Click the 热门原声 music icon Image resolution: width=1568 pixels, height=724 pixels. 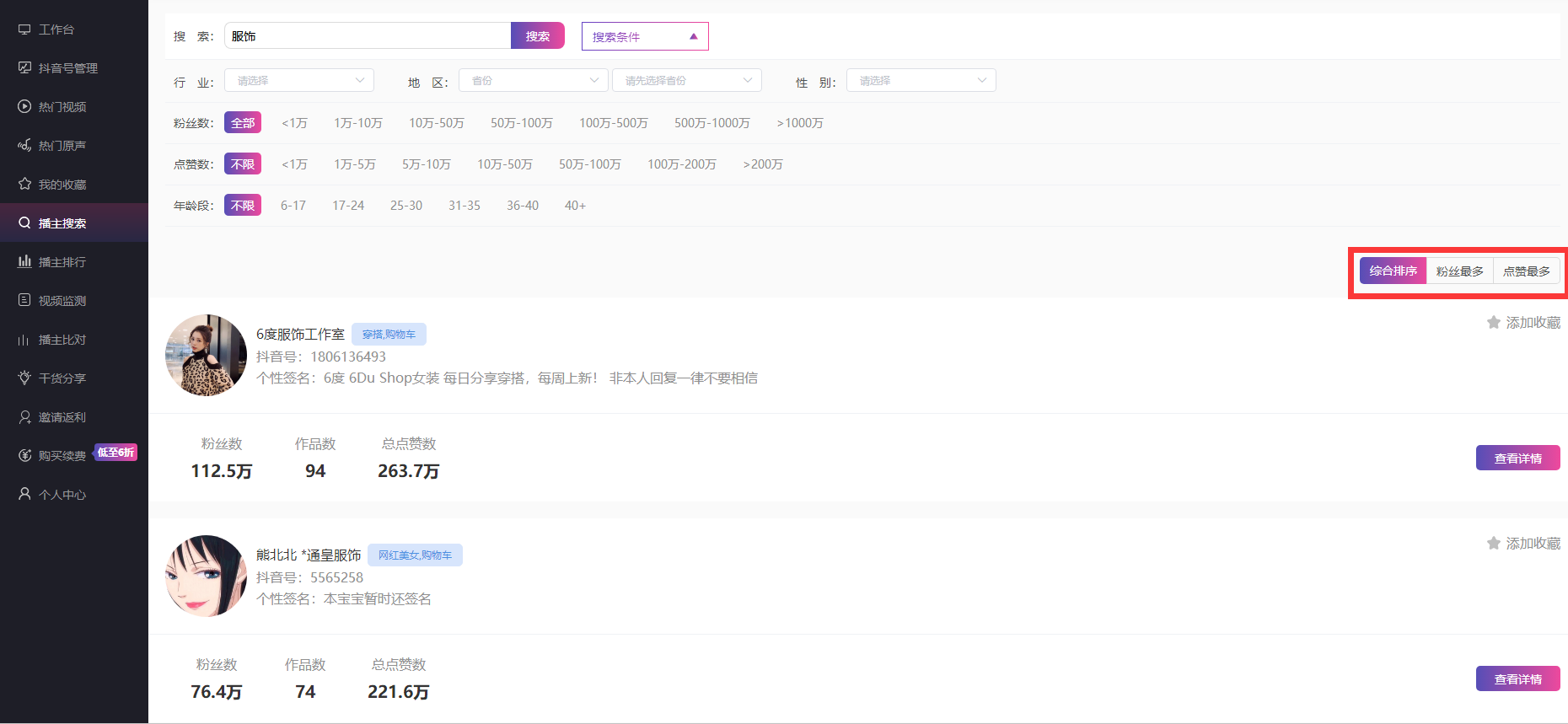pos(24,146)
